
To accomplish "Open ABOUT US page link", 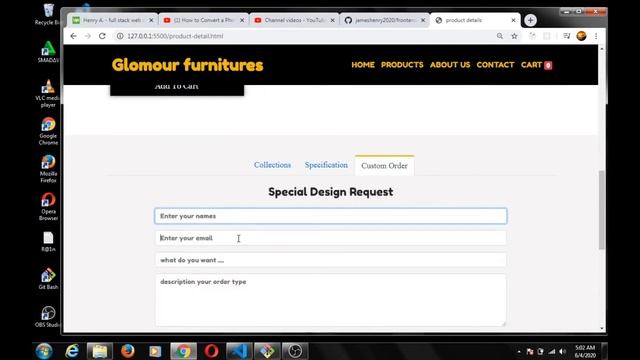I will coord(450,65).
